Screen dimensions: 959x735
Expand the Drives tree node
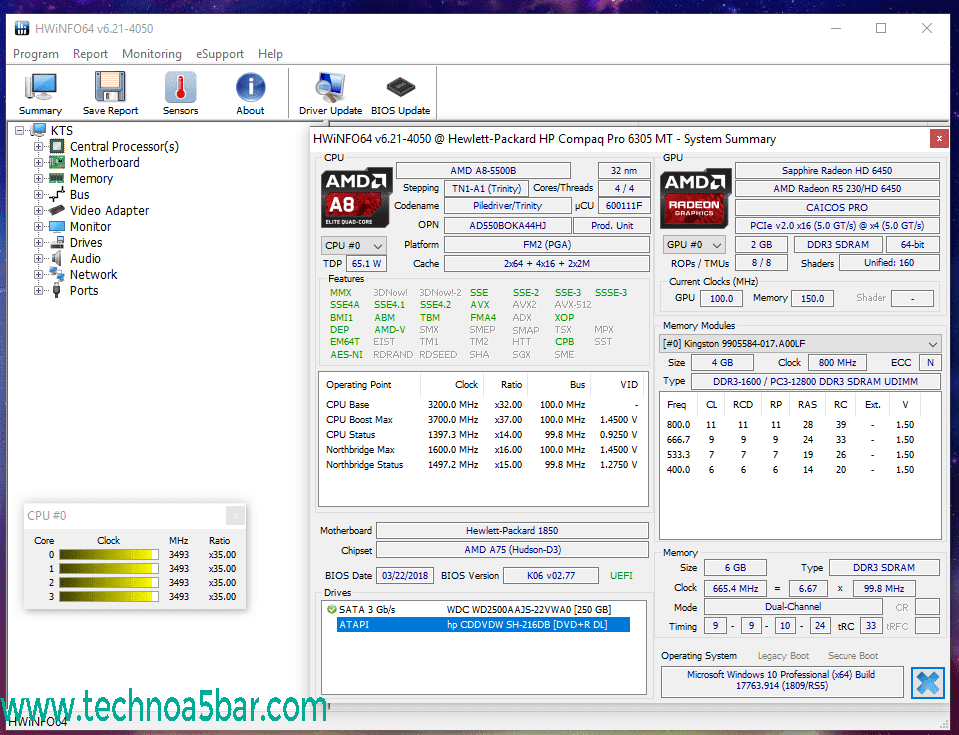(x=39, y=242)
